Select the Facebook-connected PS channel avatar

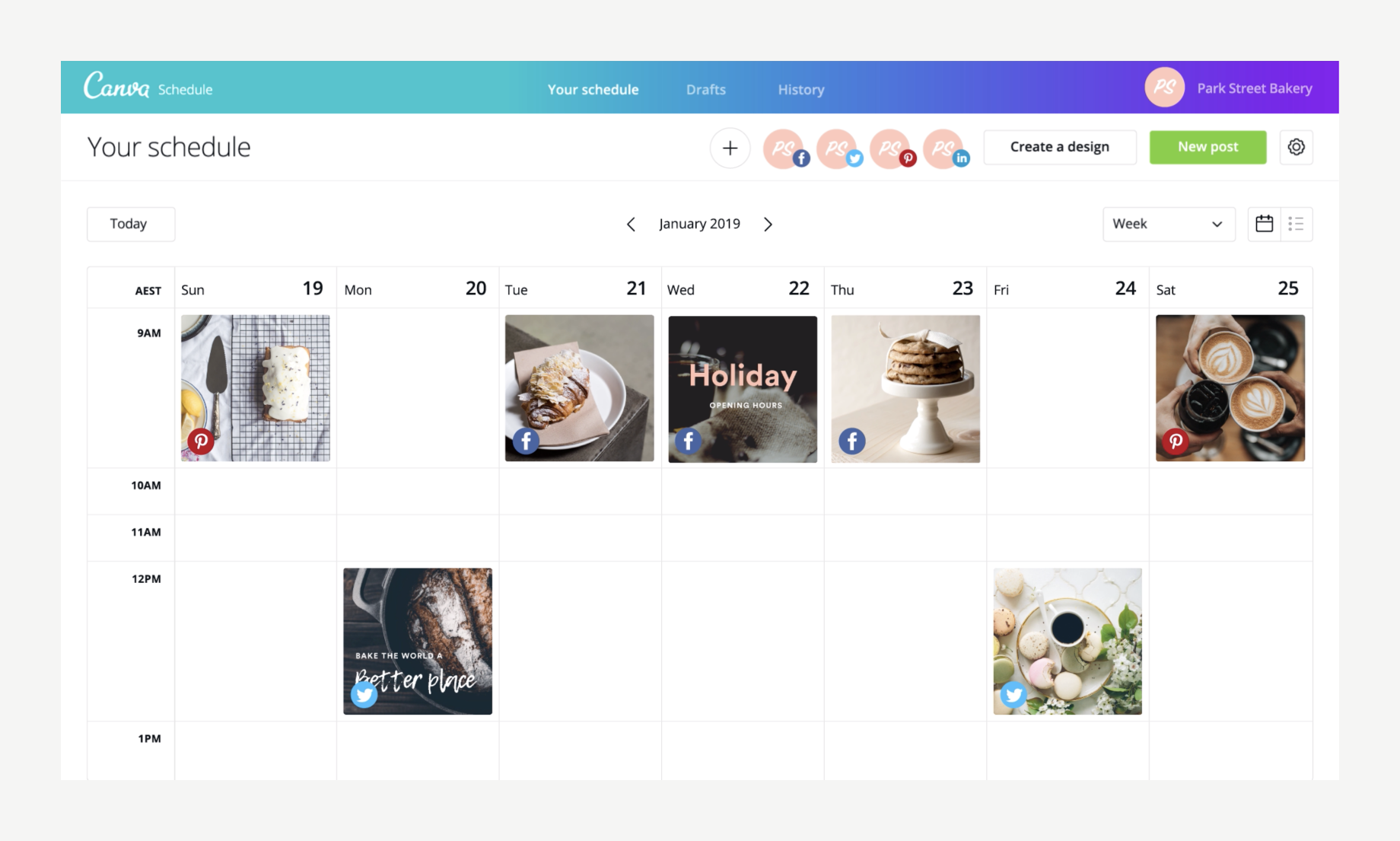click(785, 149)
